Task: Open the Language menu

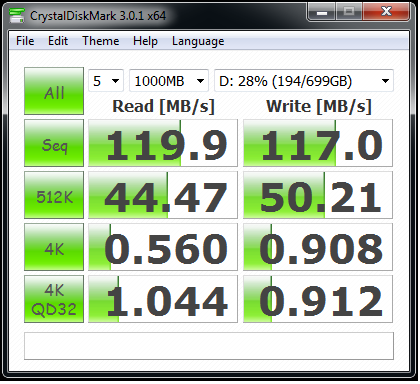Action: [198, 41]
